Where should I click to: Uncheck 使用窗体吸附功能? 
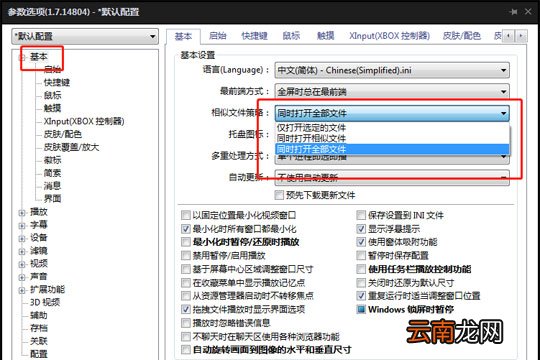coord(361,242)
